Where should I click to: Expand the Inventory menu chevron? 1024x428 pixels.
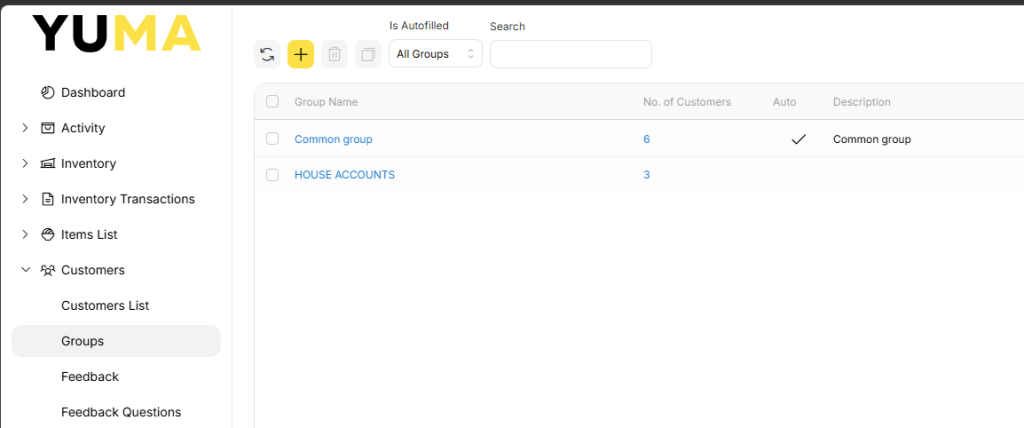click(25, 163)
